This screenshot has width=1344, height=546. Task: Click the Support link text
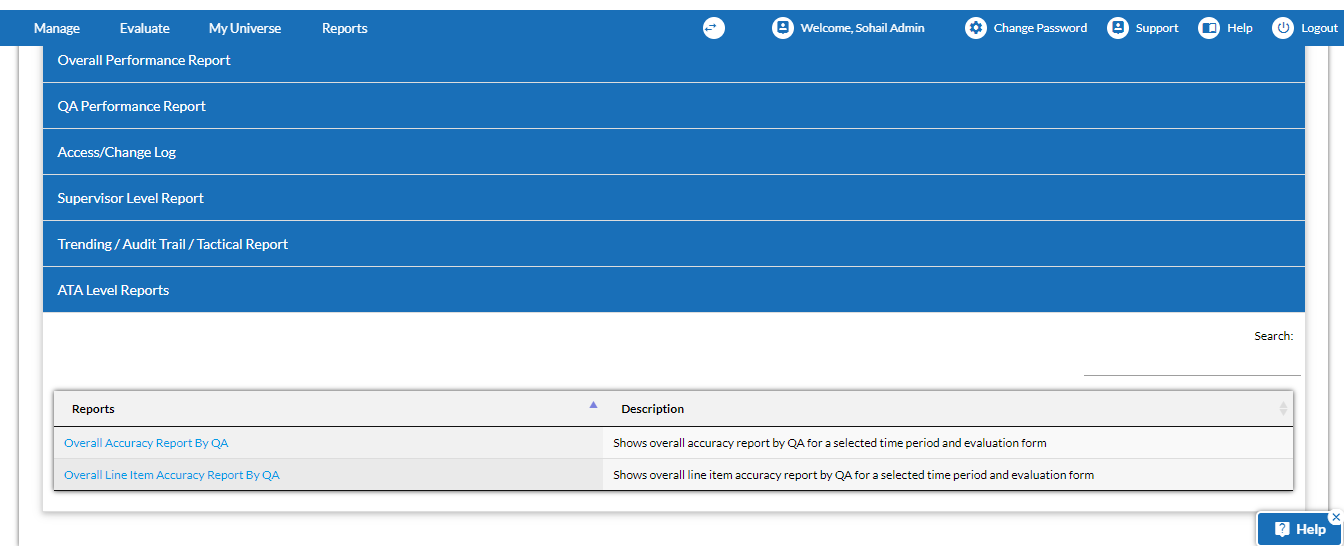(1157, 28)
